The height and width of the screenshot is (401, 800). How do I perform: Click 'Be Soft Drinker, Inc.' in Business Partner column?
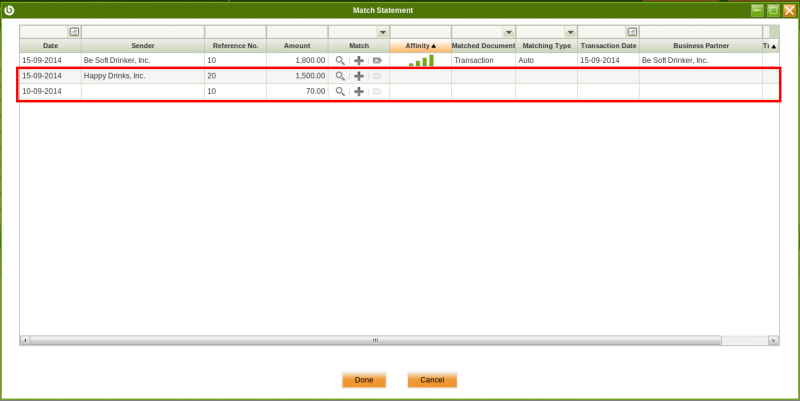tap(701, 60)
